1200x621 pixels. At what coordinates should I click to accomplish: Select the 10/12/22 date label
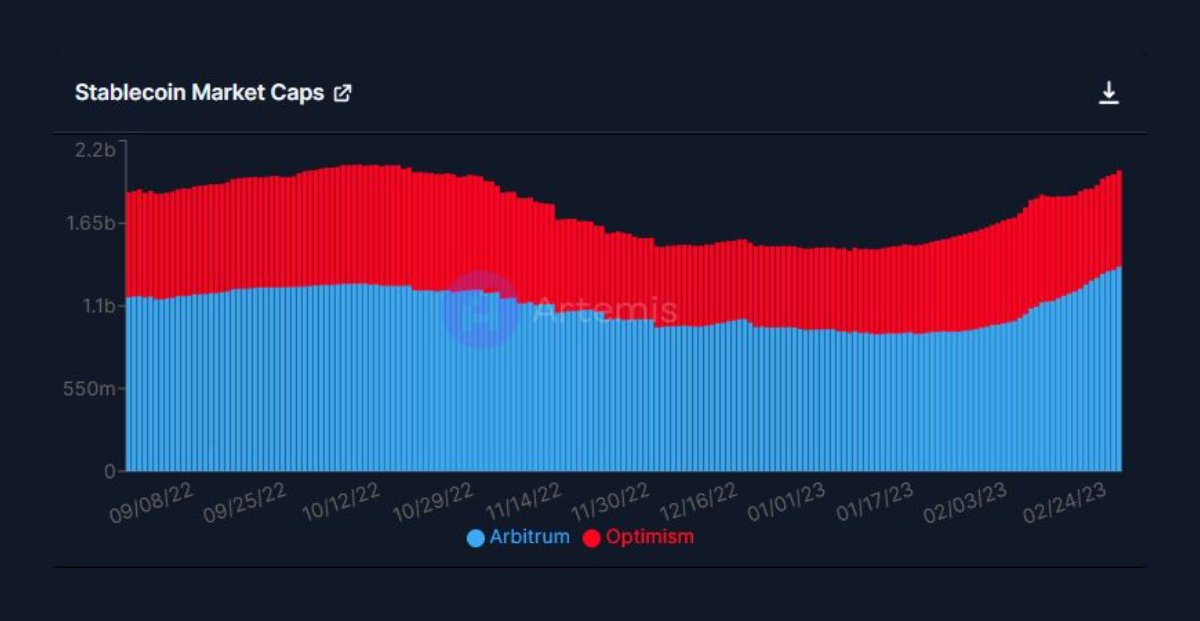click(x=341, y=500)
